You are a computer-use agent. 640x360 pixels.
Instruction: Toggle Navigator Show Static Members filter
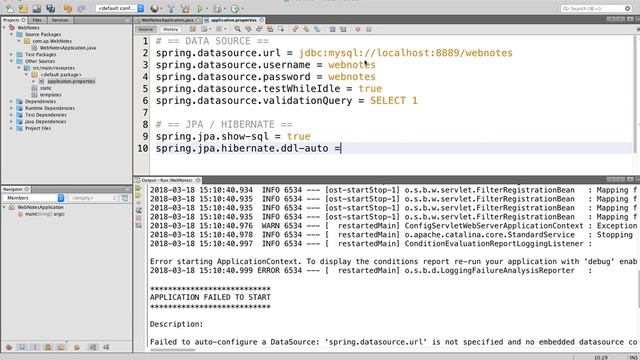tap(35, 347)
